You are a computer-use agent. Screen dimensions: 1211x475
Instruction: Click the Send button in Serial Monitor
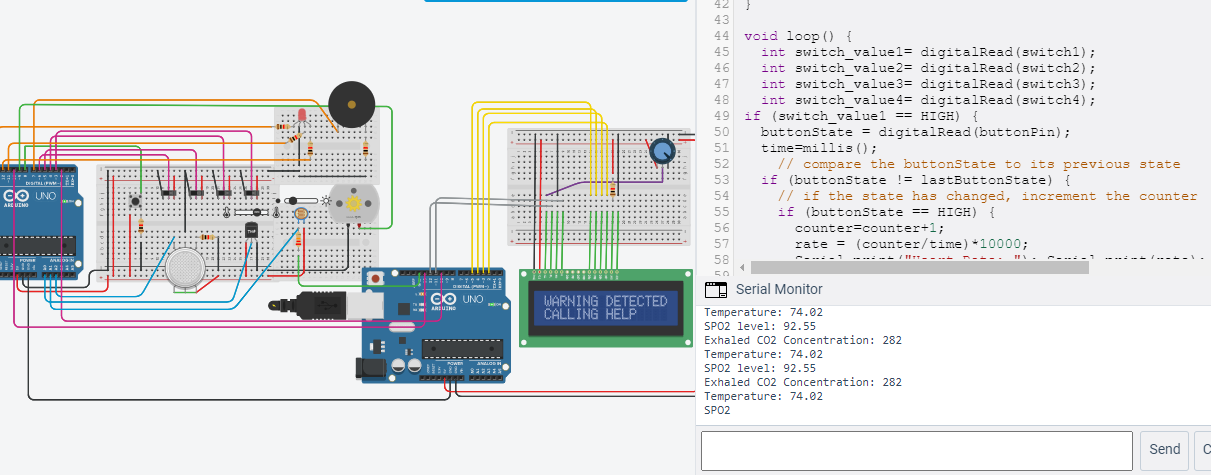(x=1164, y=449)
